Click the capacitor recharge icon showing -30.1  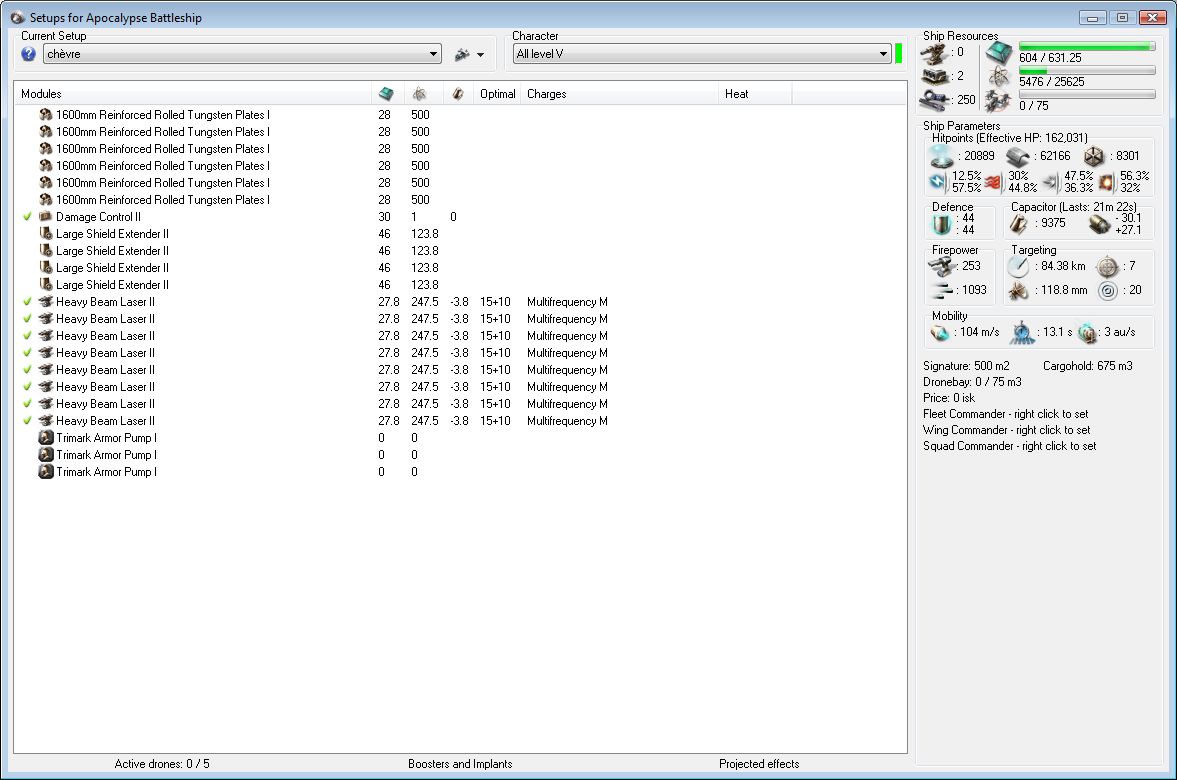(x=1099, y=224)
